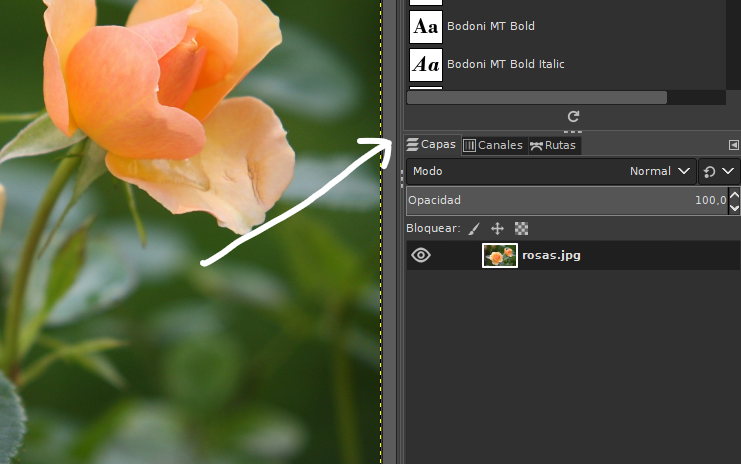The height and width of the screenshot is (464, 741).
Task: Toggle lock position and size icon
Action: [497, 228]
